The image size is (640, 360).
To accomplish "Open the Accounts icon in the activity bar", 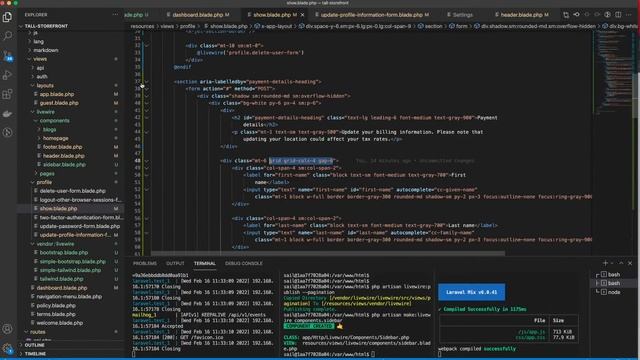I will pyautogui.click(x=7, y=329).
